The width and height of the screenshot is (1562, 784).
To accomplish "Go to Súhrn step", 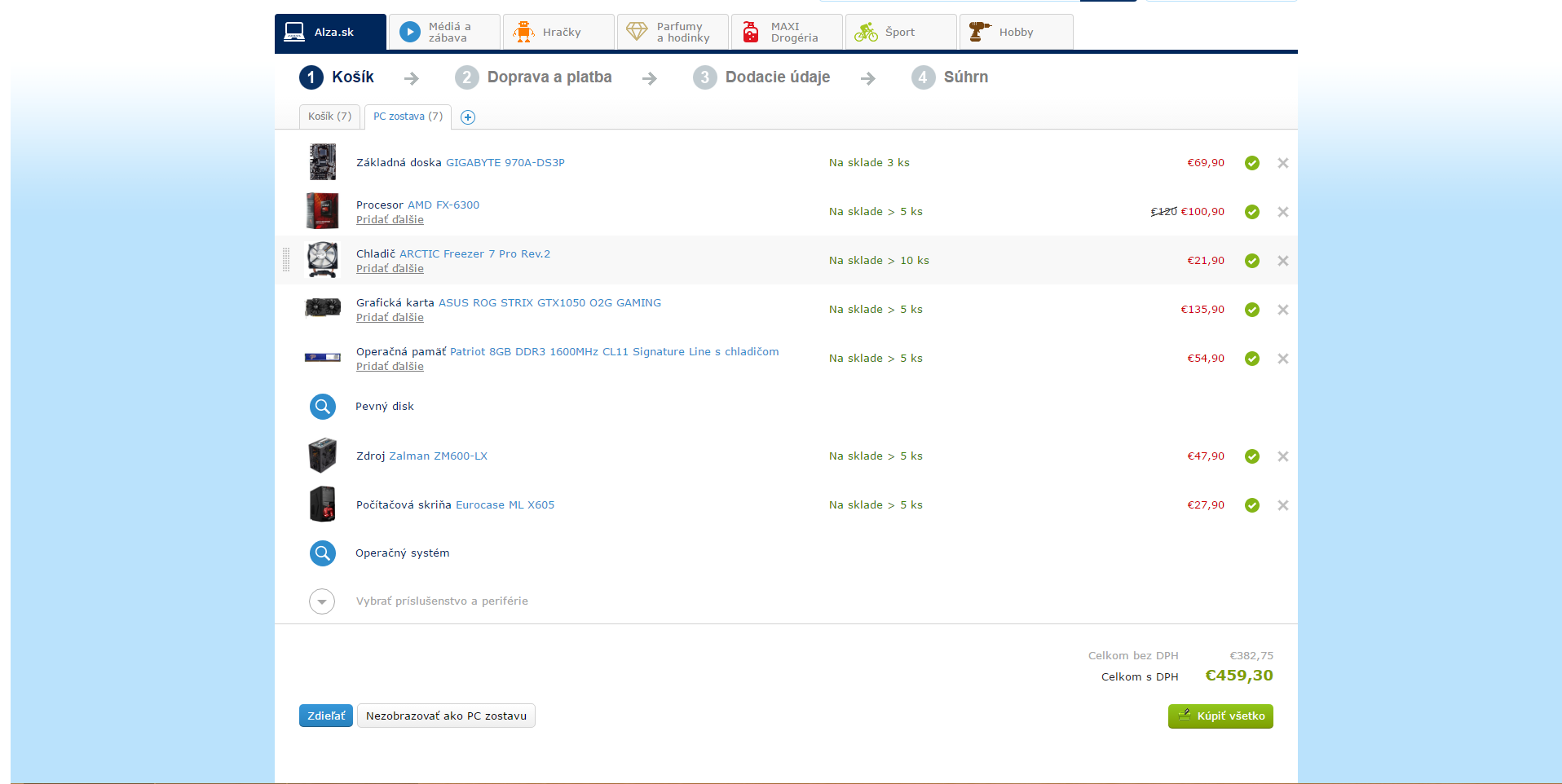I will [x=950, y=77].
